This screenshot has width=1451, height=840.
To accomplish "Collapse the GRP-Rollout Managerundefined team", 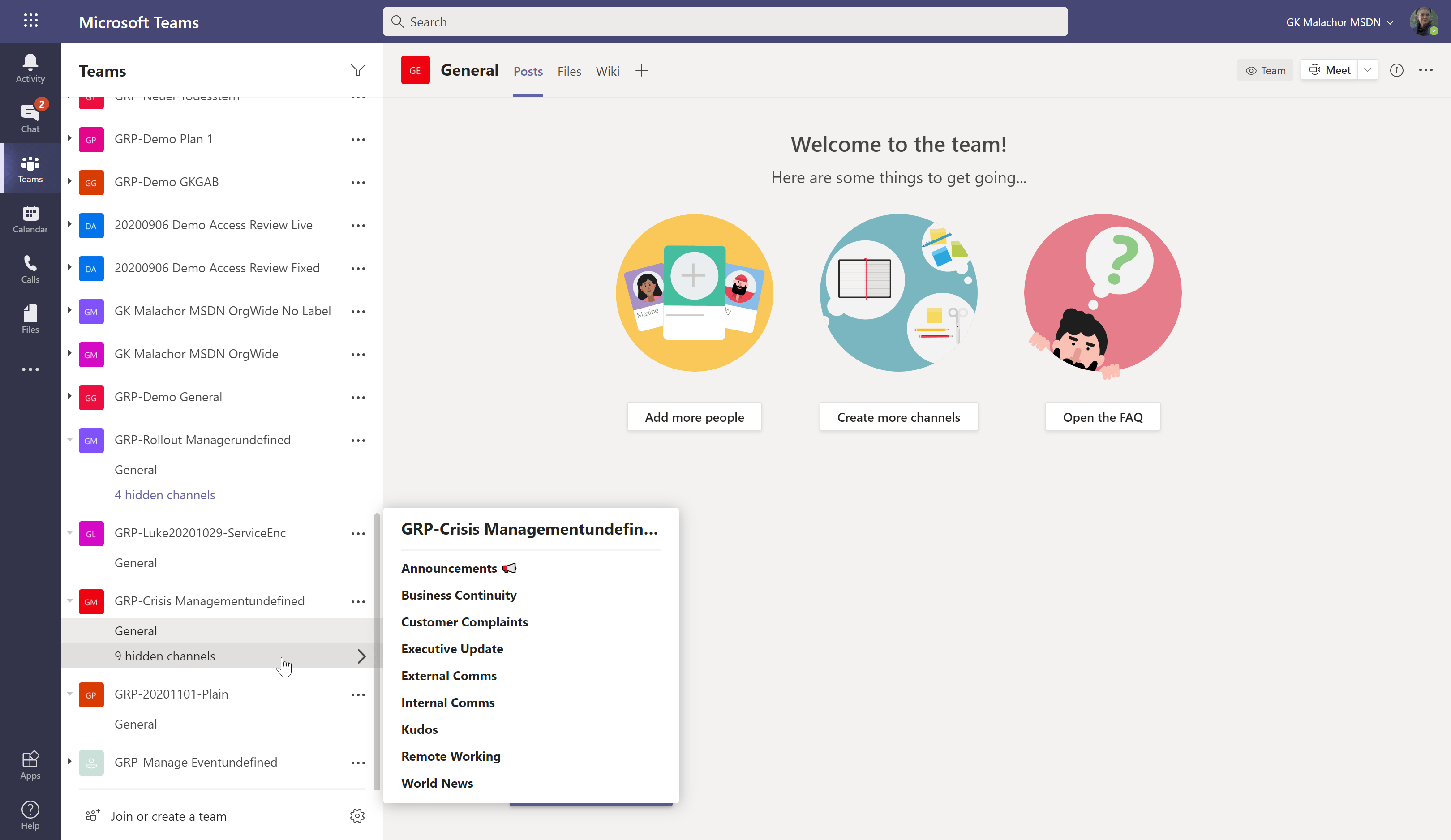I will (x=69, y=439).
